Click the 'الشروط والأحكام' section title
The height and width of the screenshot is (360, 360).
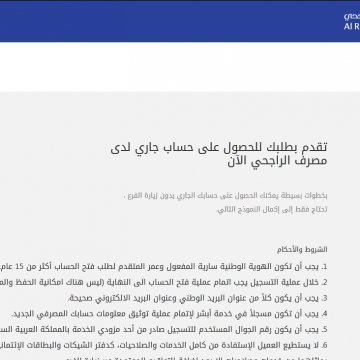302,249
